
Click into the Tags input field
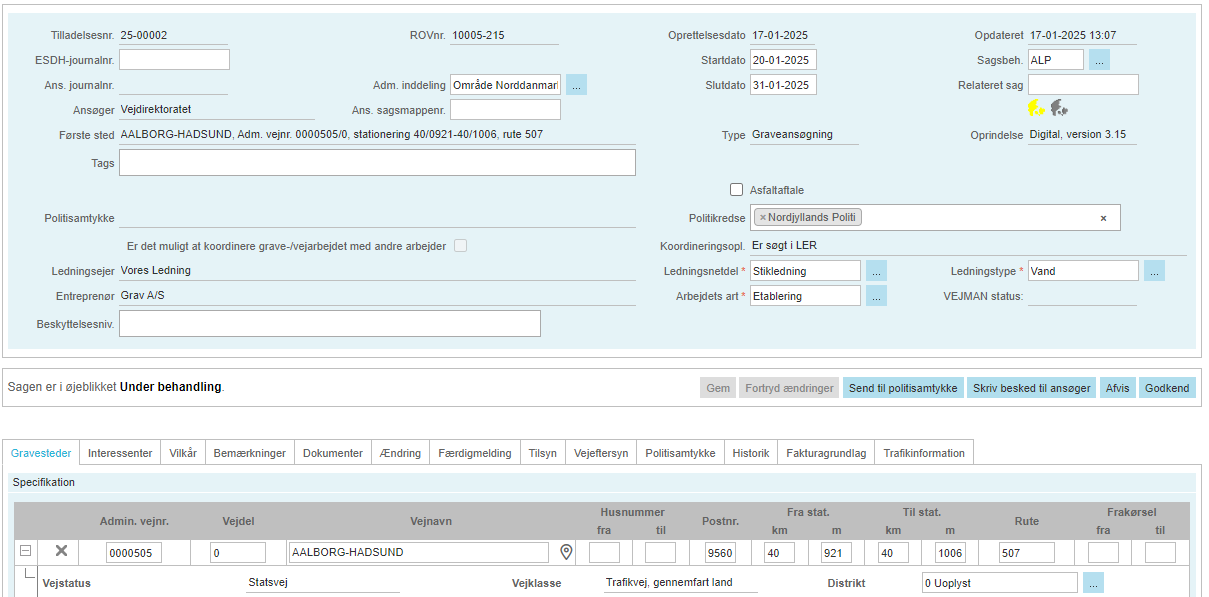coord(377,163)
